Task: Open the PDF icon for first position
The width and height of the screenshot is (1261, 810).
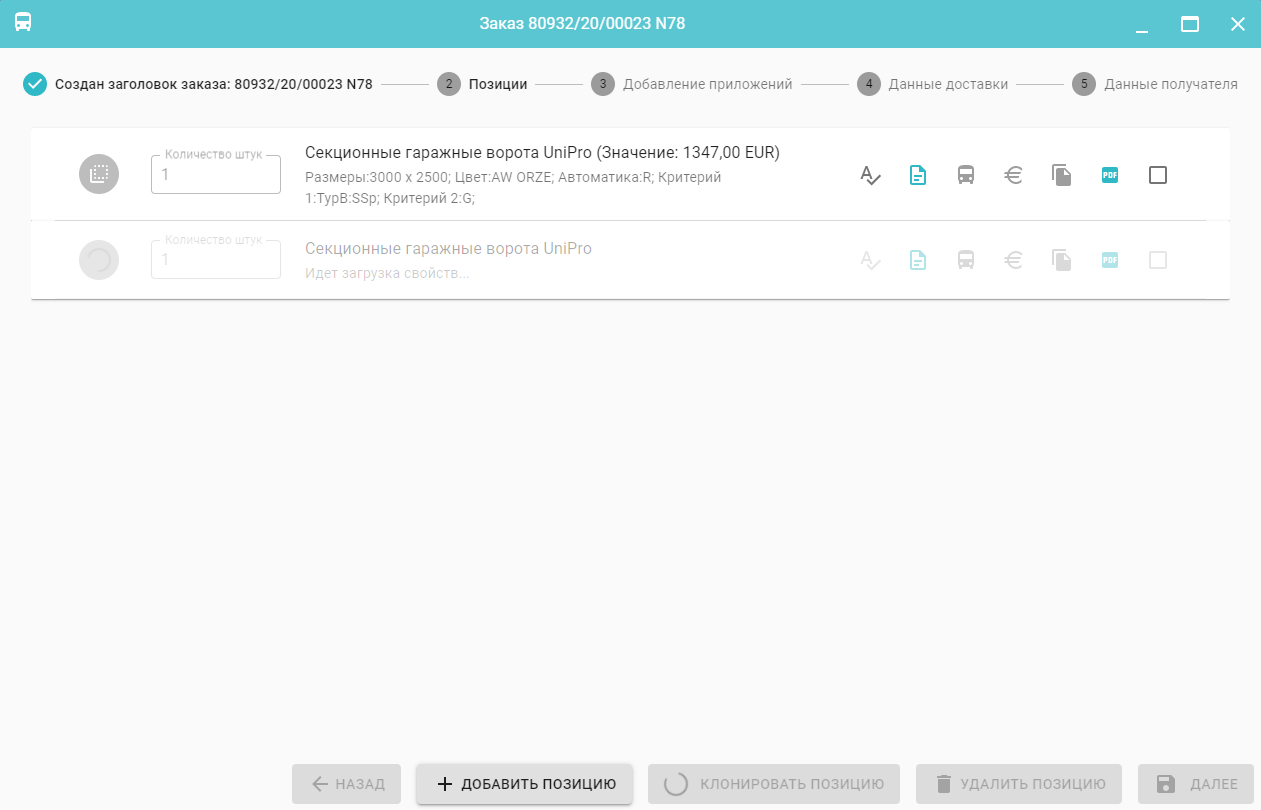Action: [x=1109, y=175]
